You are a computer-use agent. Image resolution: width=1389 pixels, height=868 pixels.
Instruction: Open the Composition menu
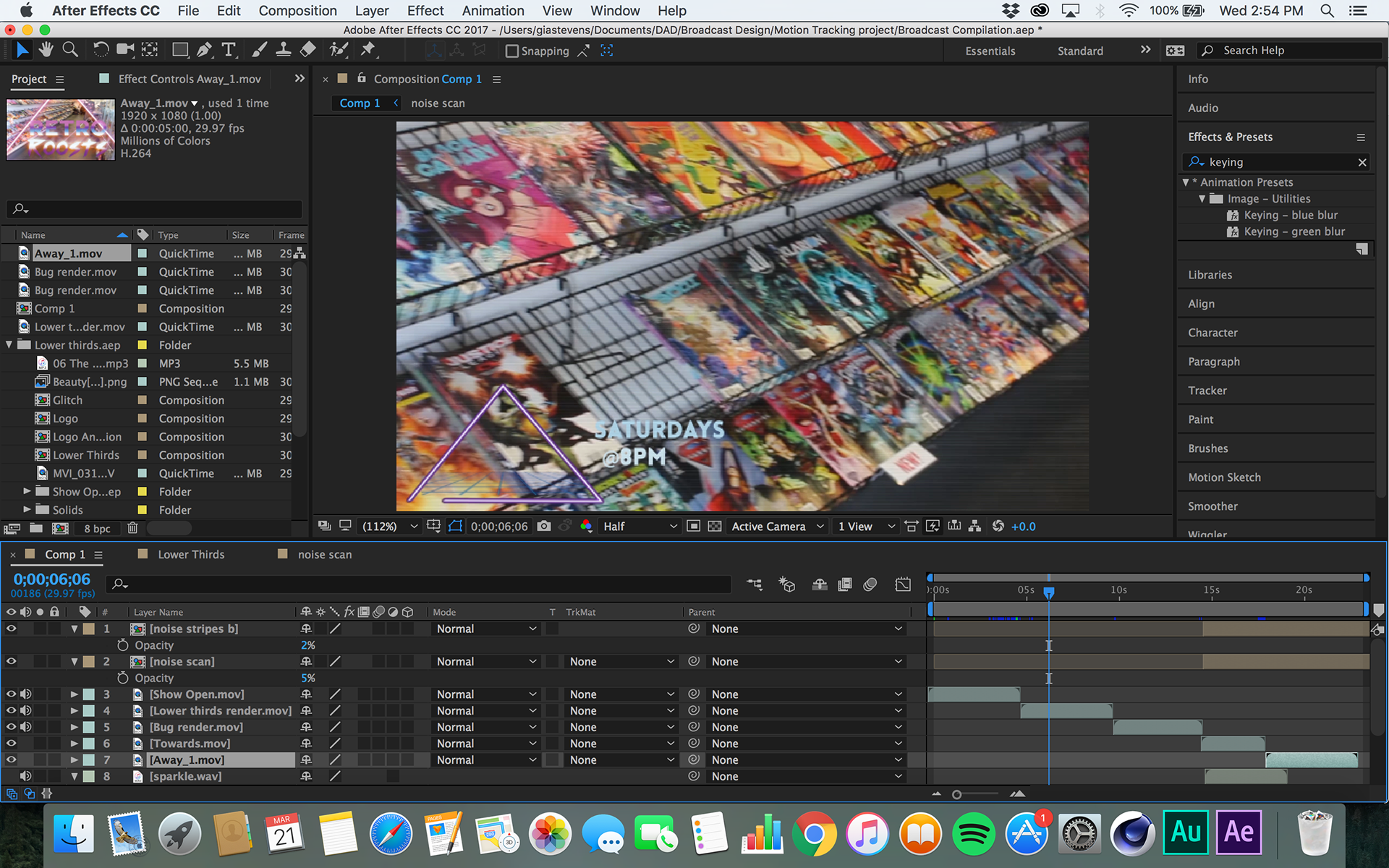297,11
